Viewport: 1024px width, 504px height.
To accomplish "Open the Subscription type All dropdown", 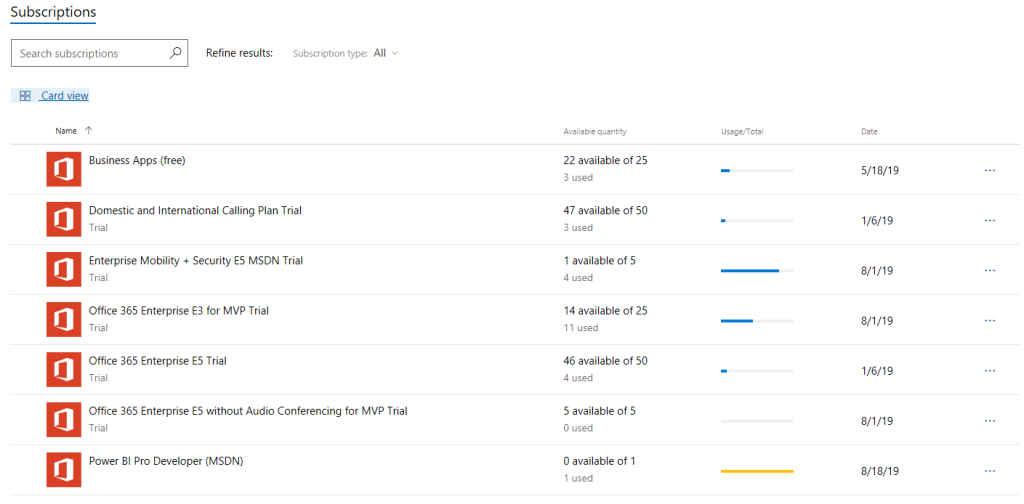I will point(386,54).
